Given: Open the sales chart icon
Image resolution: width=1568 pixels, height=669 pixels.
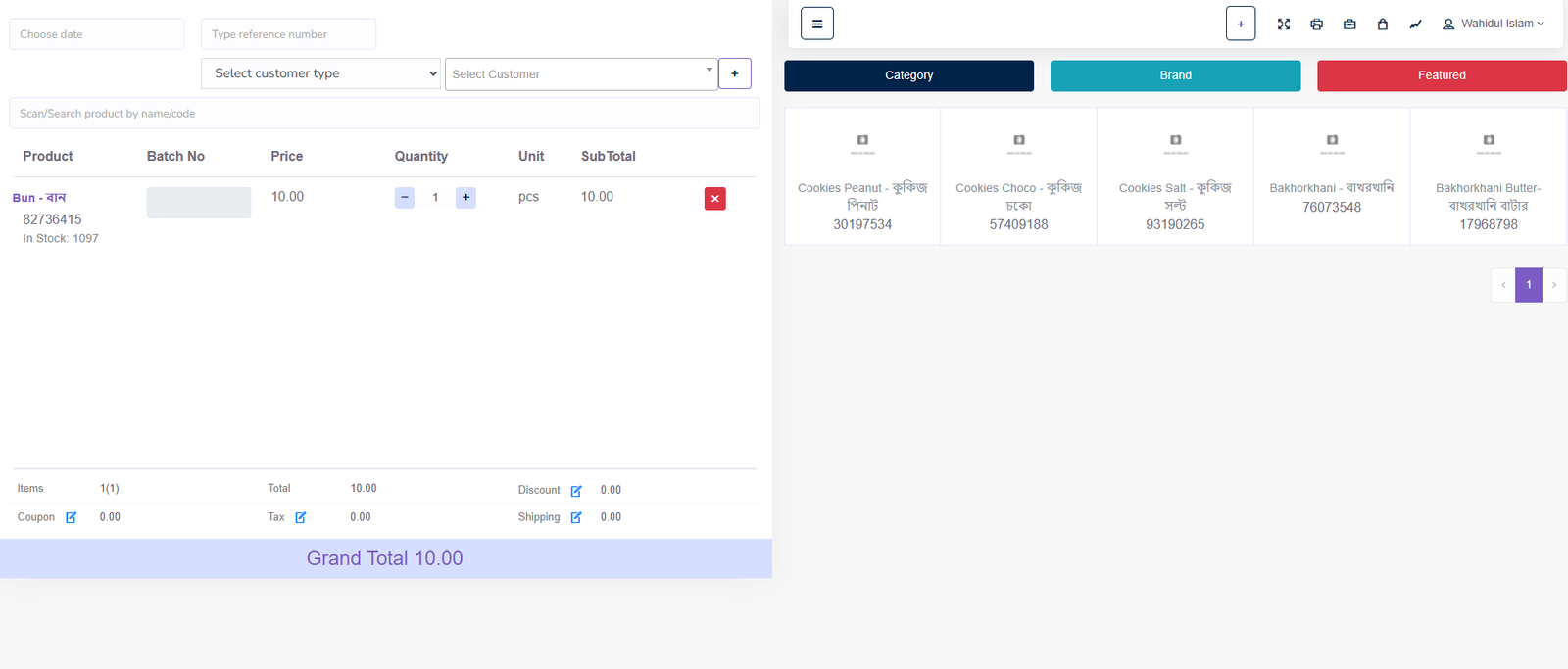Looking at the screenshot, I should (x=1415, y=24).
